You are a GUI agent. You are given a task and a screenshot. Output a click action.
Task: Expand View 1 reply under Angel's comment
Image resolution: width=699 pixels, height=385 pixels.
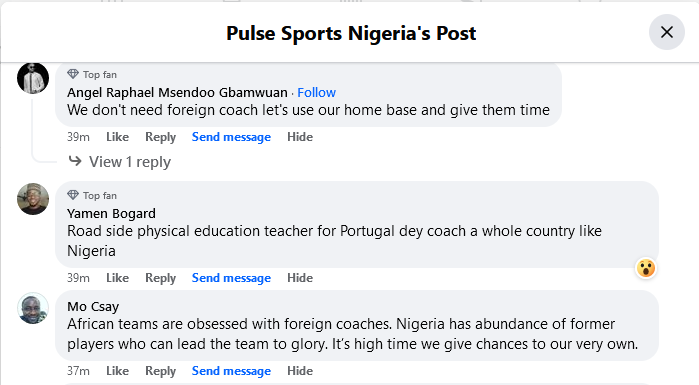point(119,161)
